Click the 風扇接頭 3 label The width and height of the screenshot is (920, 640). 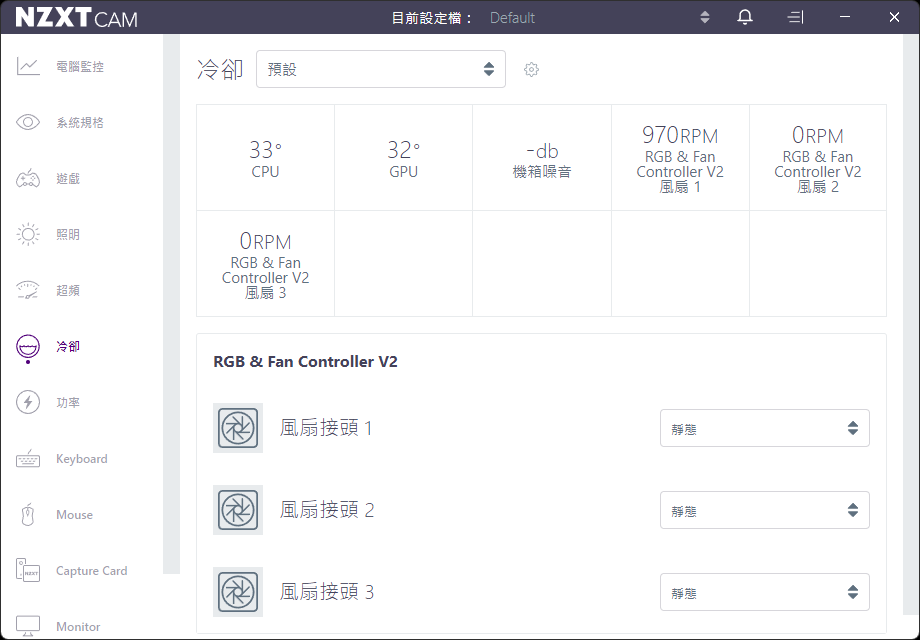[x=327, y=592]
